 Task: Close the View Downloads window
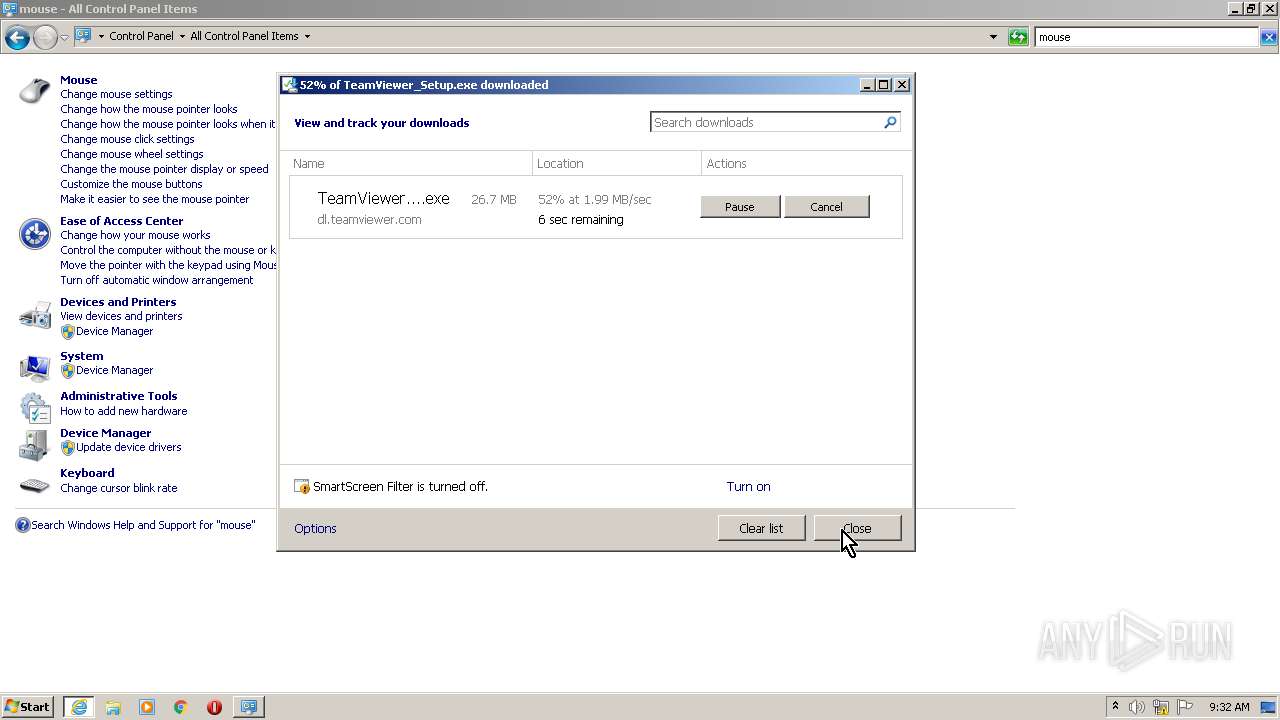[858, 528]
